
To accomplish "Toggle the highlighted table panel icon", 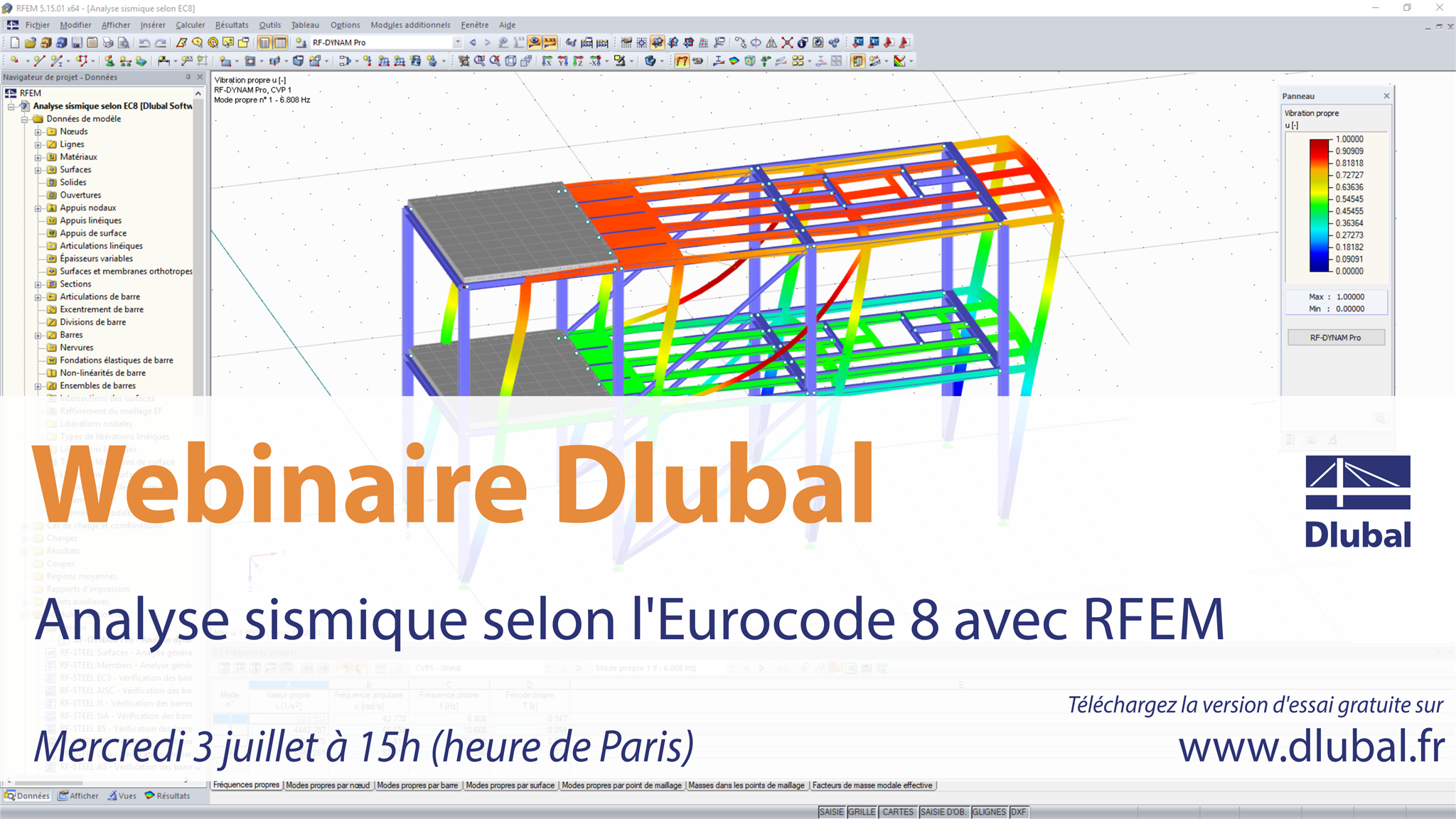I will pyautogui.click(x=280, y=43).
